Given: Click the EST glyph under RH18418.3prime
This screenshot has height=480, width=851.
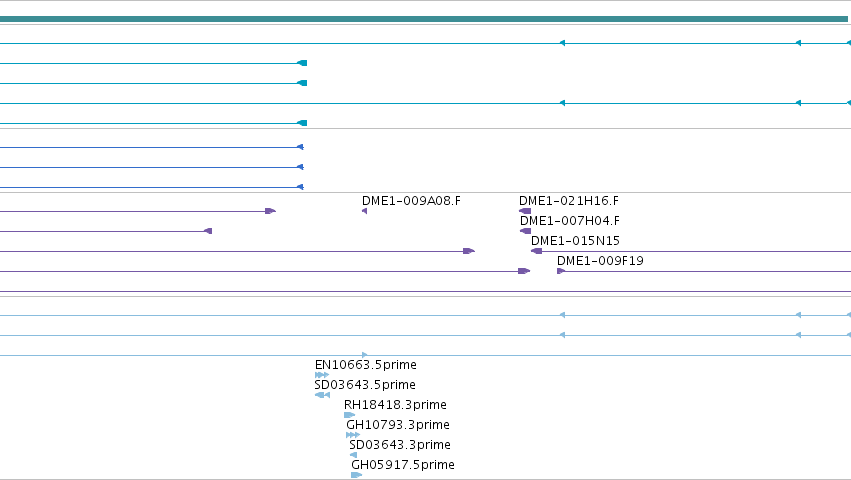Looking at the screenshot, I should 350,415.
